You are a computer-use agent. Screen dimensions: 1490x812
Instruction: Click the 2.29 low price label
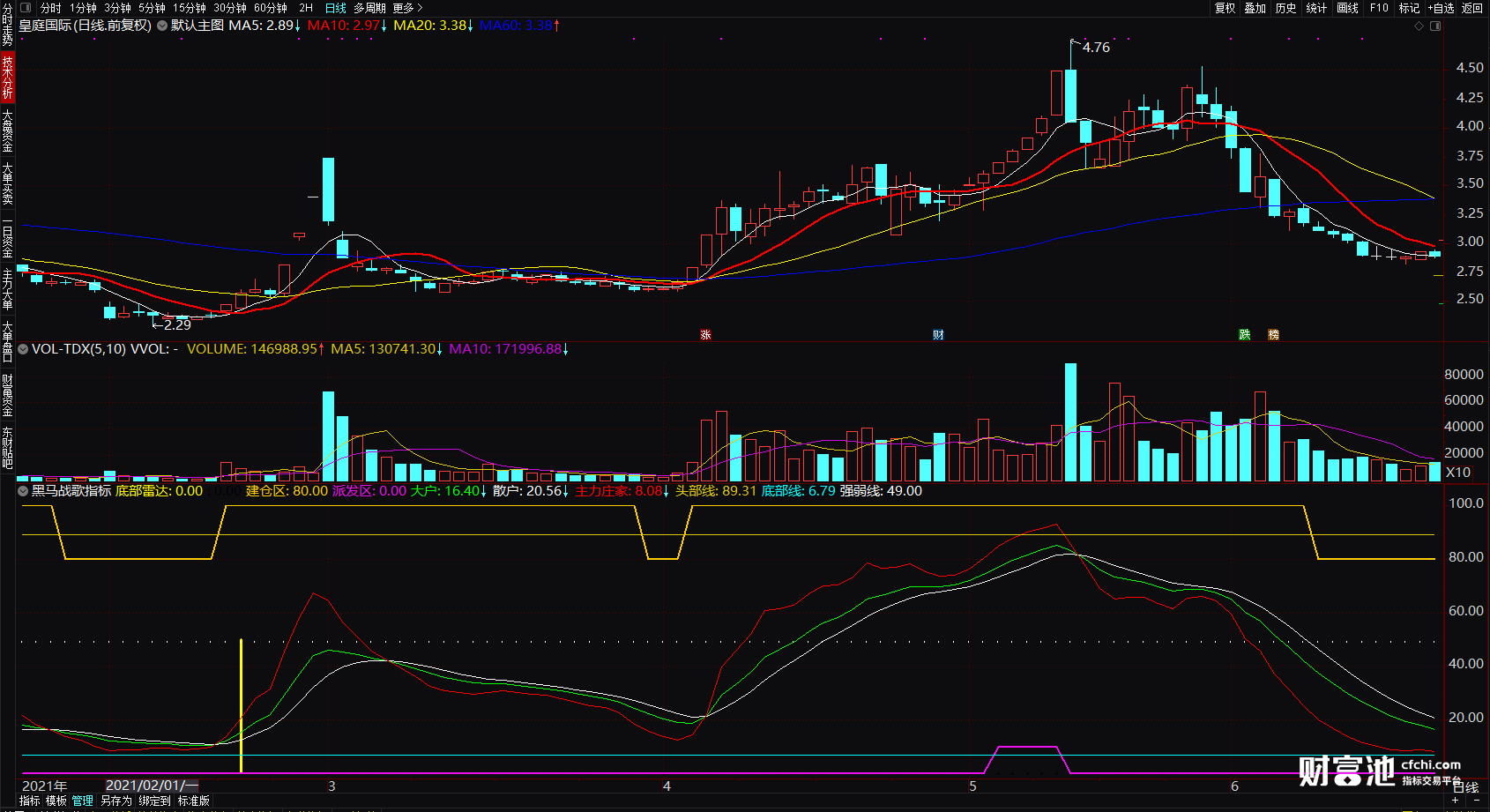[x=177, y=324]
